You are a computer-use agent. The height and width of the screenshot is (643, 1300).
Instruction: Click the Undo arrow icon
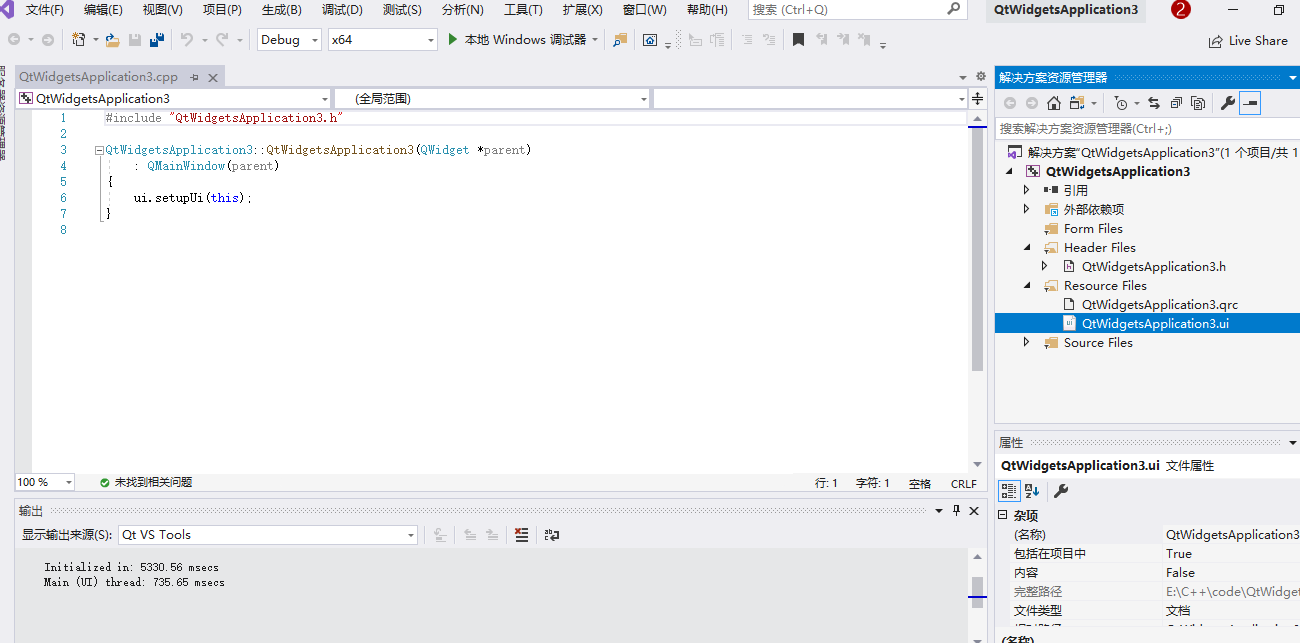186,40
